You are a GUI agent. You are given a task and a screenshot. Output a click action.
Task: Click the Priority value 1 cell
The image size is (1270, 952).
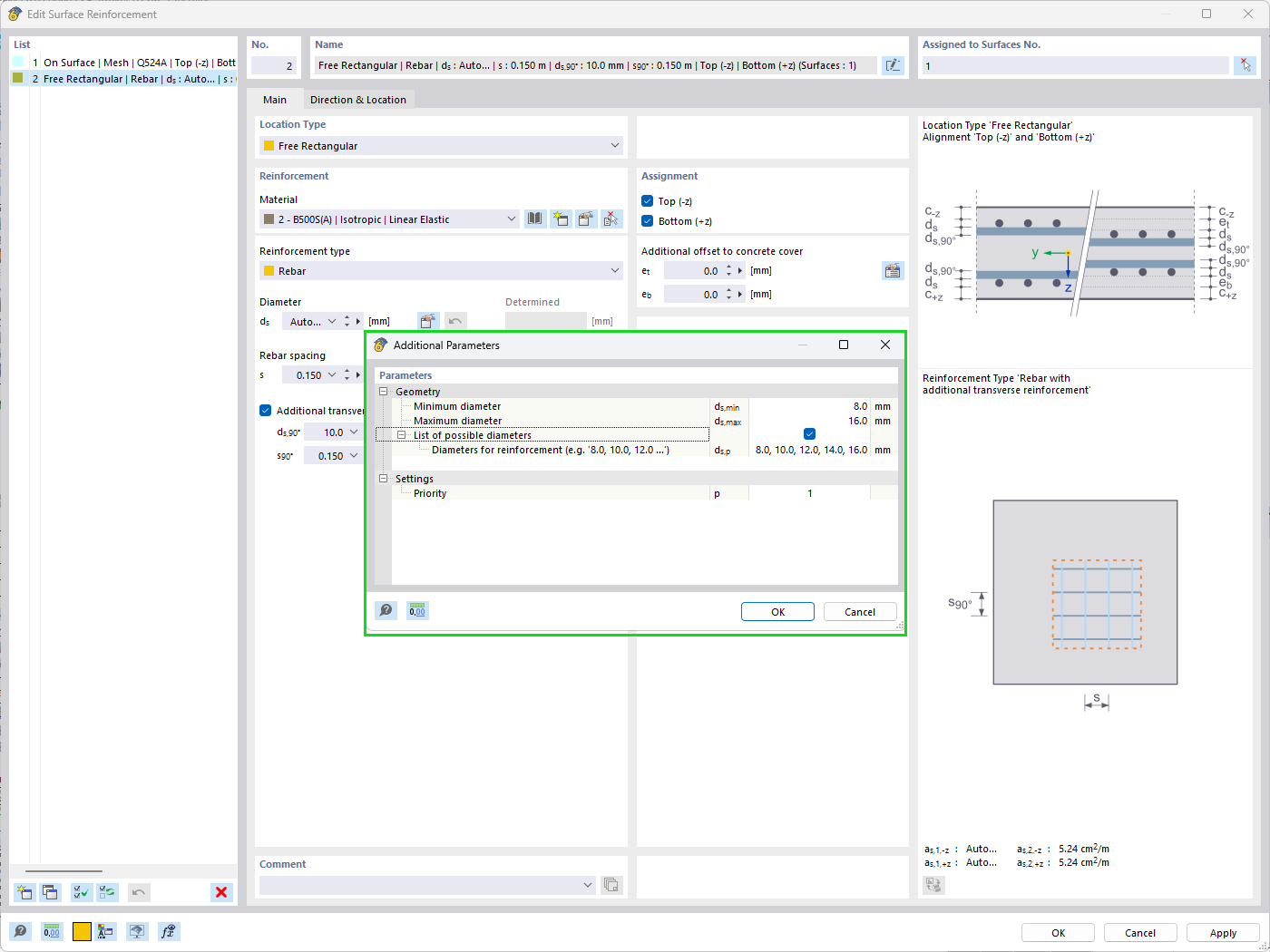click(x=809, y=493)
